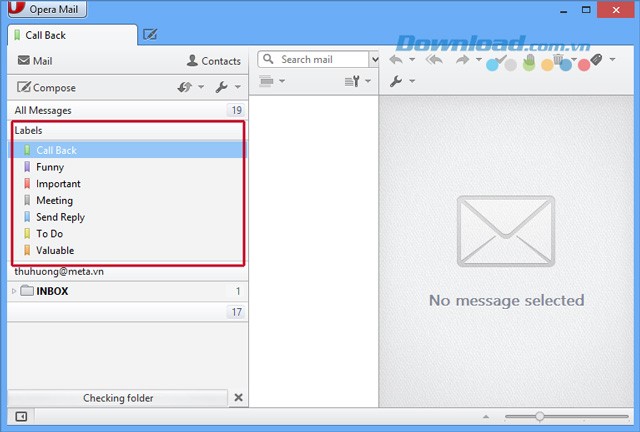Screen dimensions: 640x432
Task: Adjust the zoom slider handle
Action: (x=540, y=416)
